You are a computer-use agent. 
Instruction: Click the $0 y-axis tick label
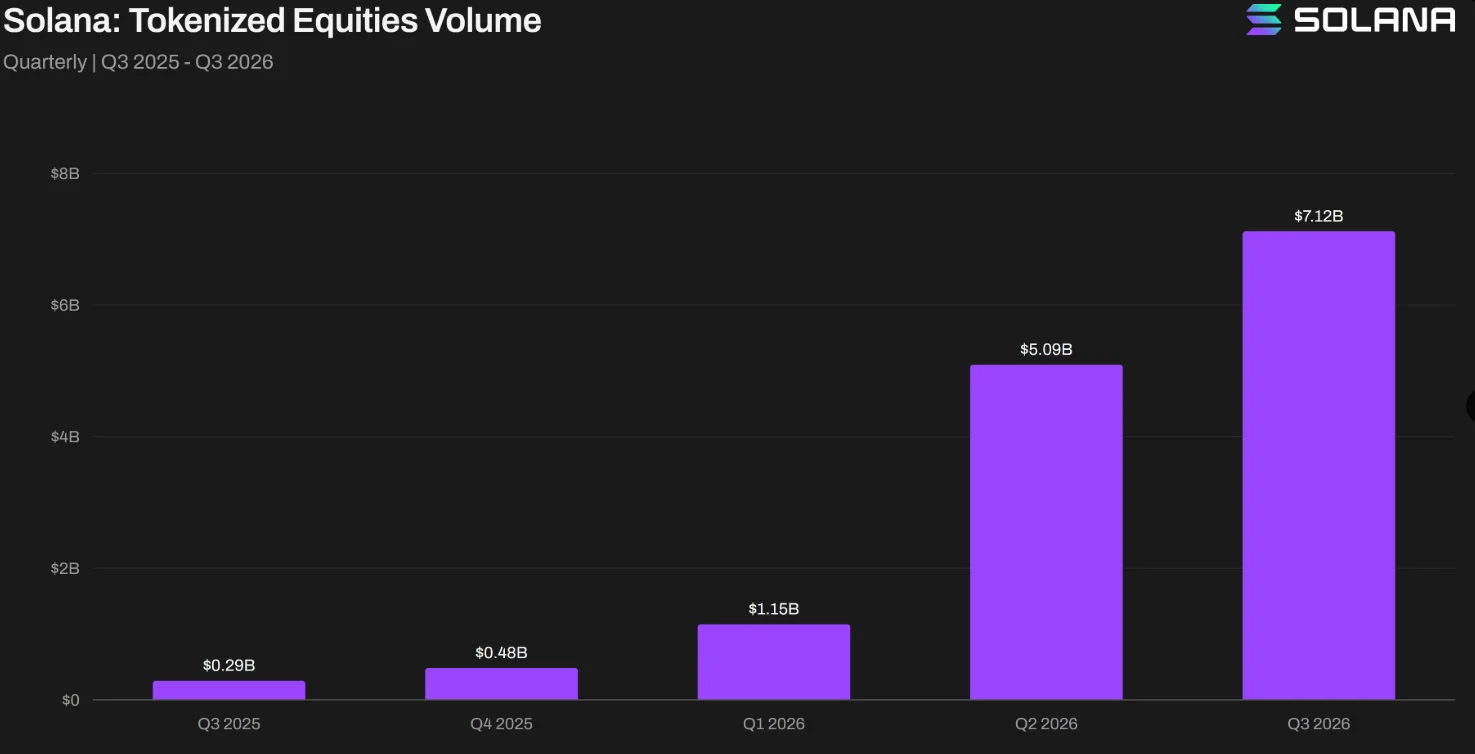pyautogui.click(x=70, y=700)
